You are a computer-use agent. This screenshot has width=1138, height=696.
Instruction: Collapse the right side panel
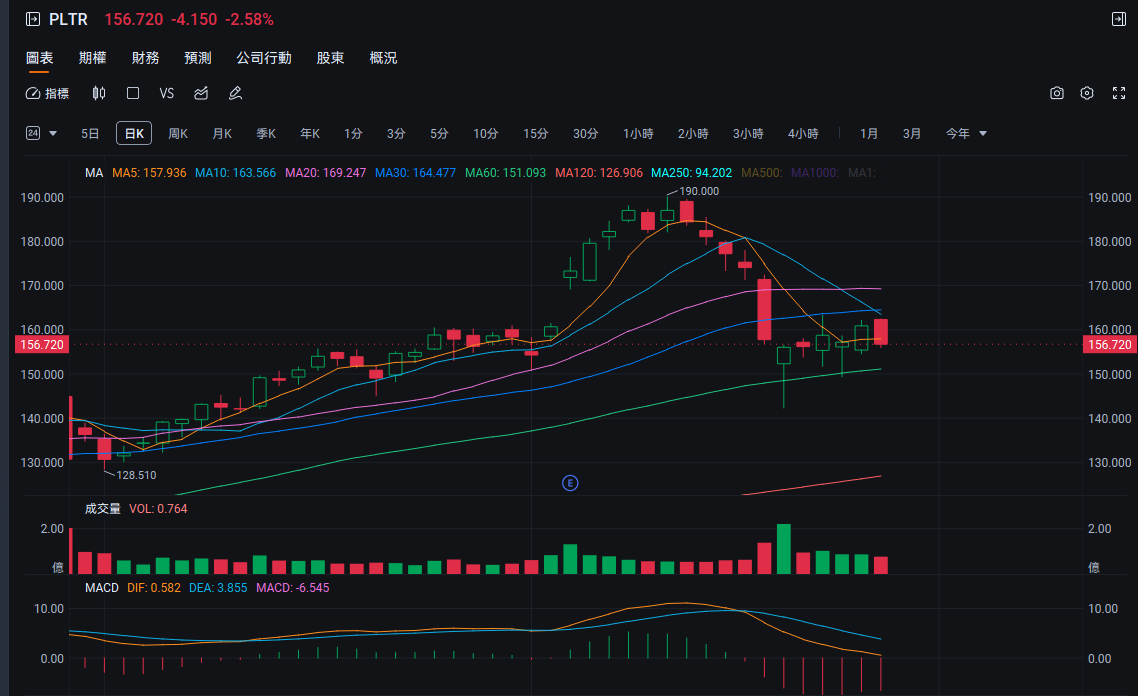pos(1118,19)
